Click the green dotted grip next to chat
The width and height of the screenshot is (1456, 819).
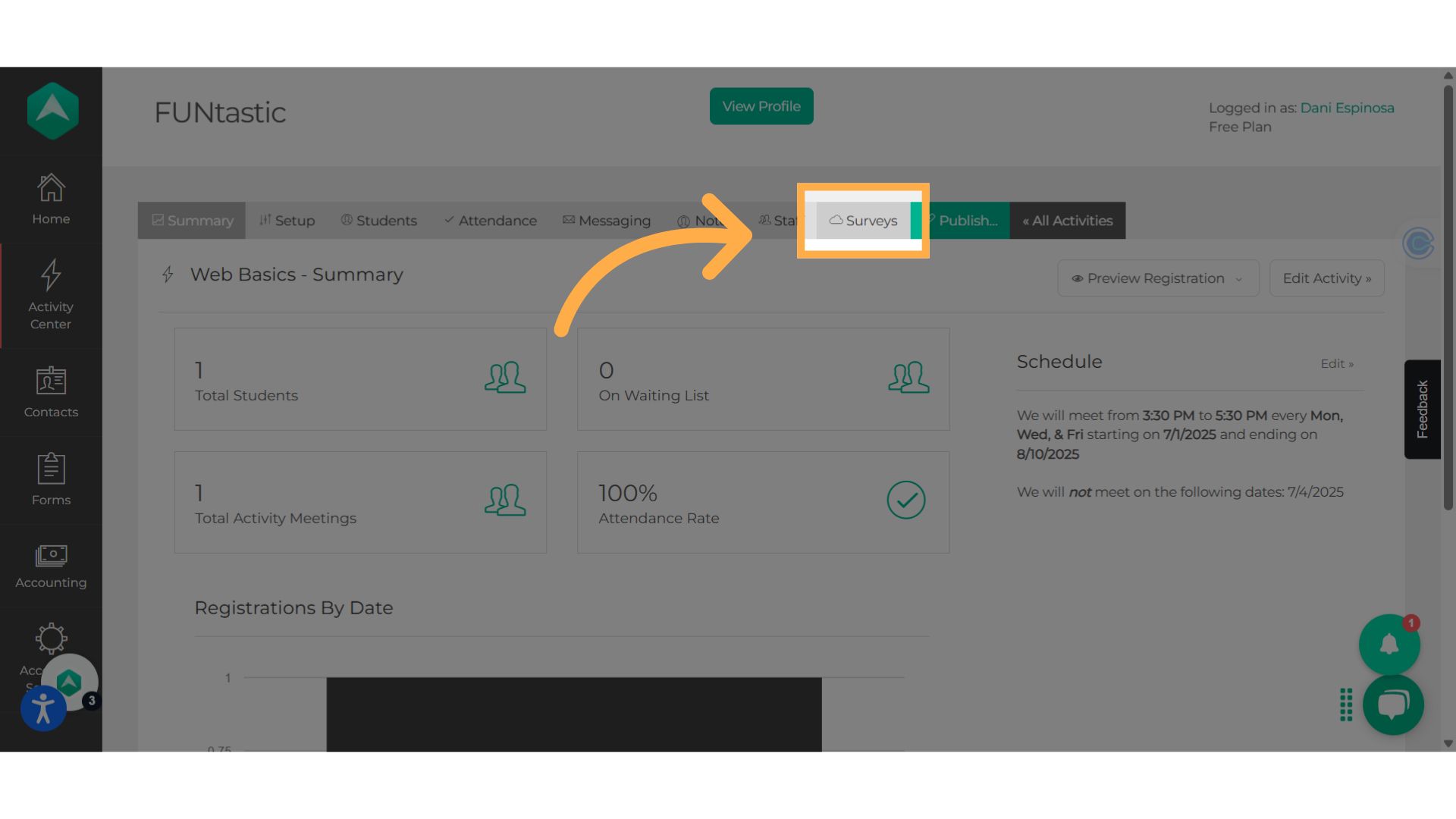coord(1346,704)
